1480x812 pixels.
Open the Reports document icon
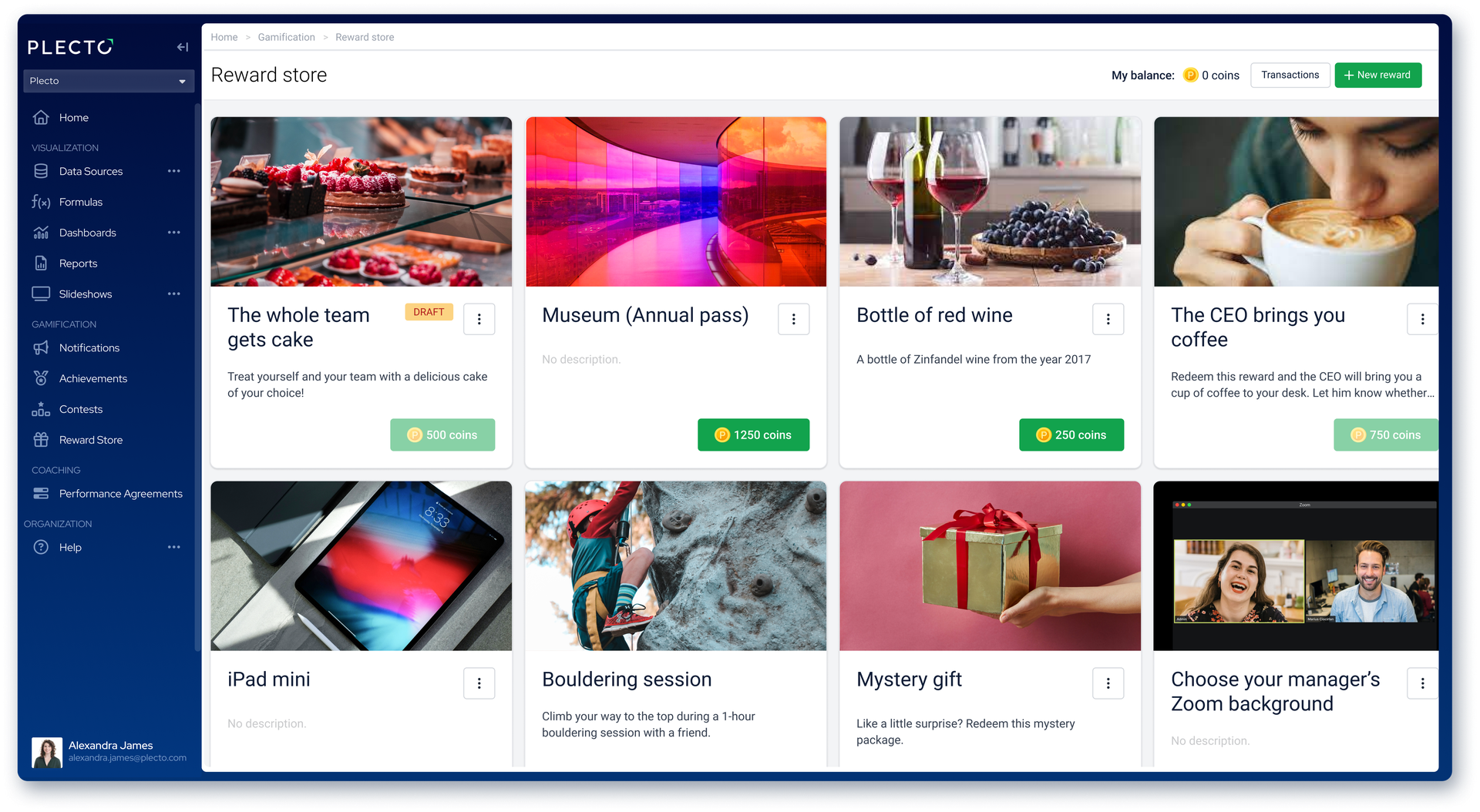point(41,263)
